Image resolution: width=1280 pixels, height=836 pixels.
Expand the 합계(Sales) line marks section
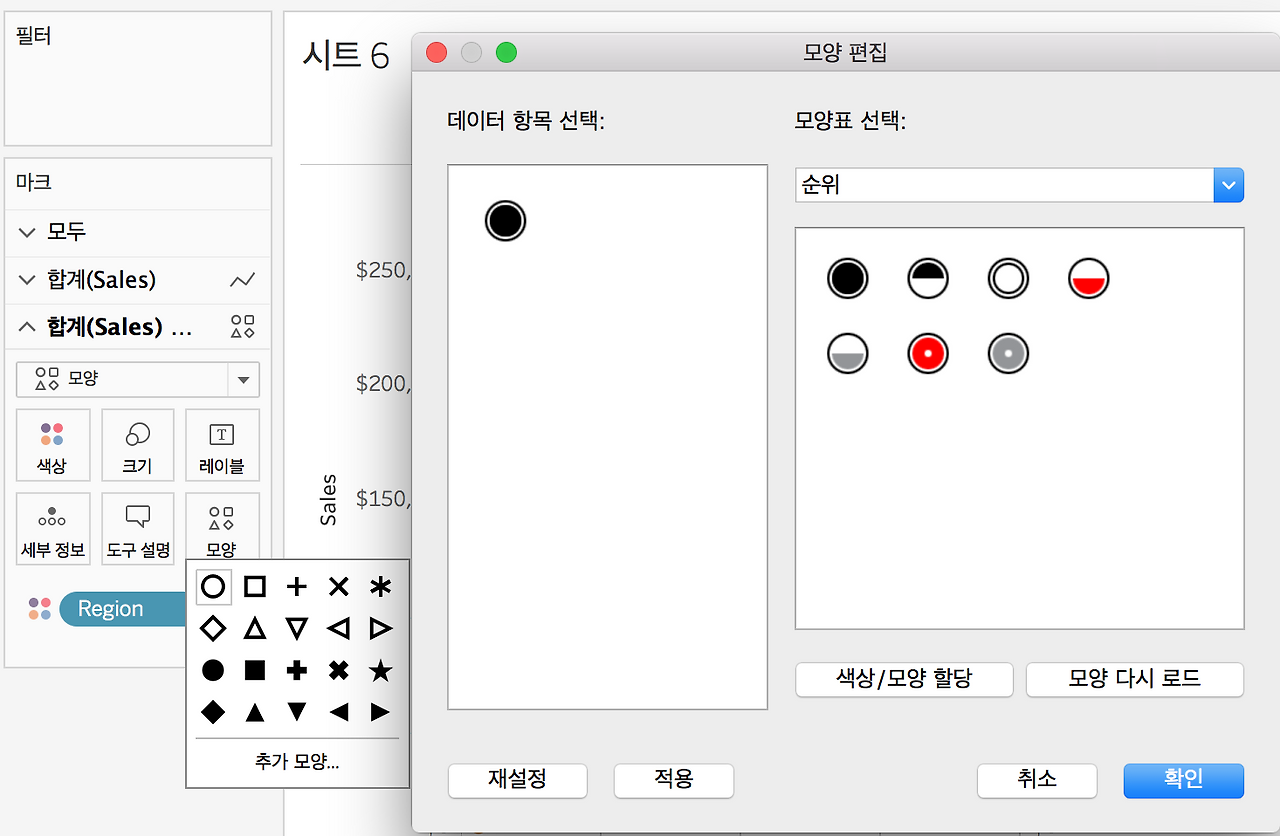(x=27, y=280)
